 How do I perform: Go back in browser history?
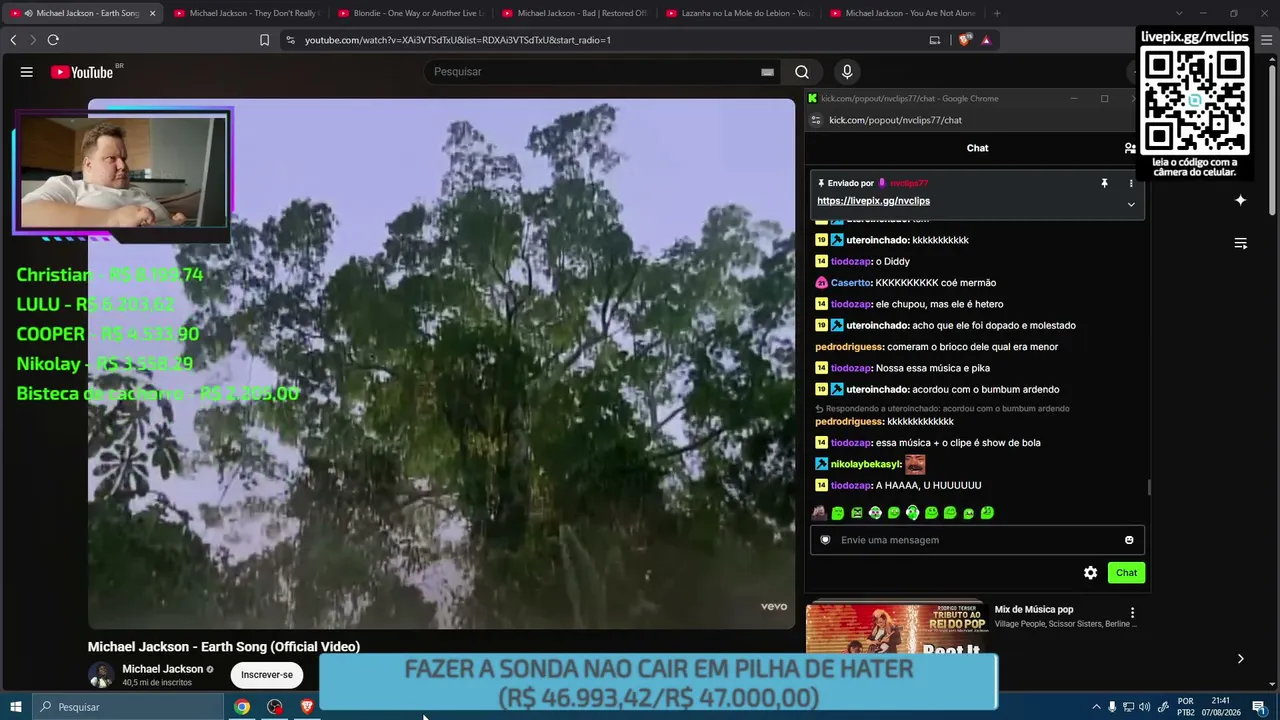point(13,40)
